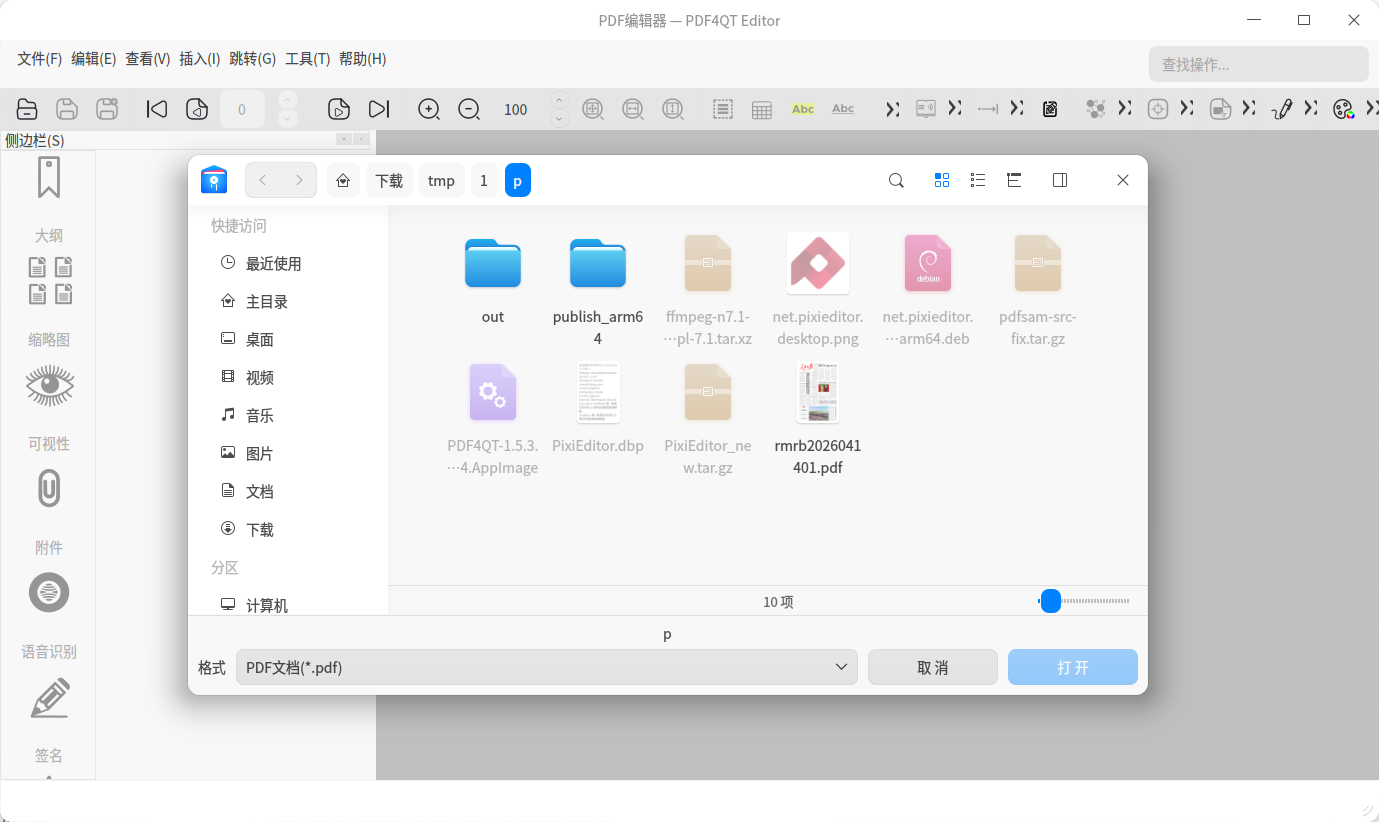Click the attachments paperclip icon in sidebar
Image resolution: width=1379 pixels, height=822 pixels.
[49, 489]
